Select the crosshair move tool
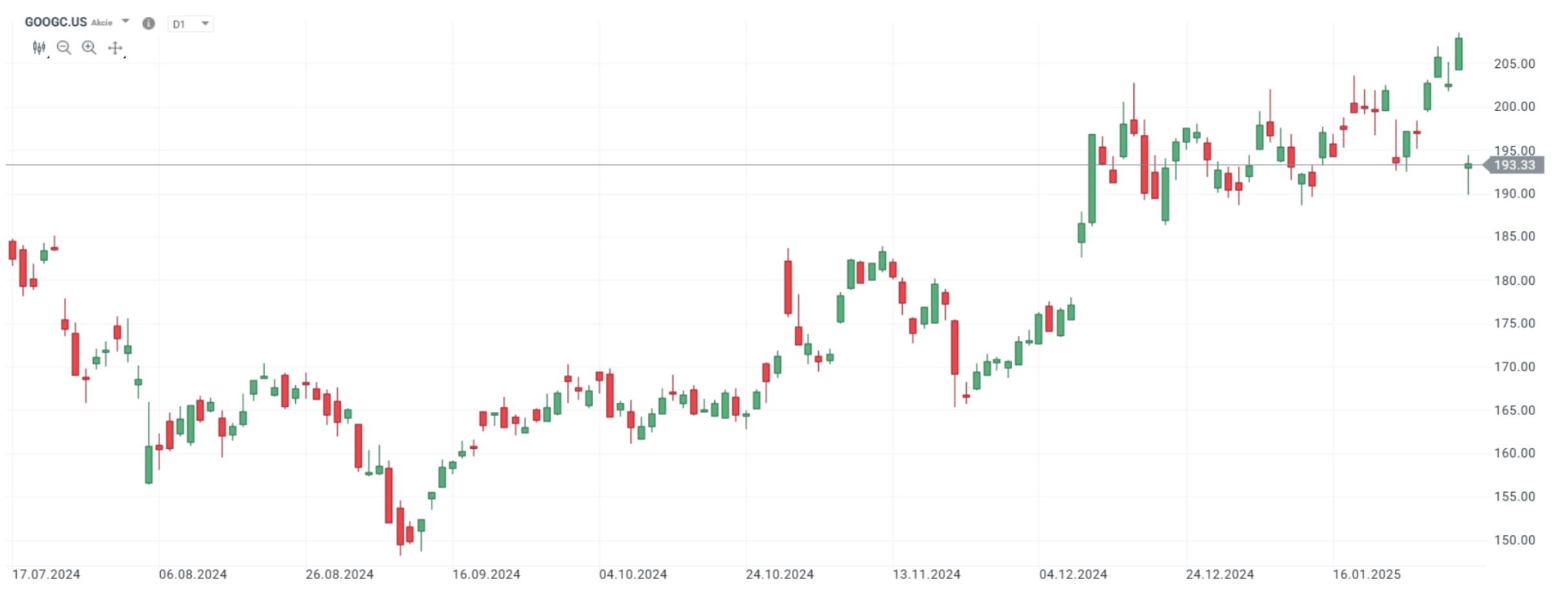The image size is (1568, 607). click(115, 48)
